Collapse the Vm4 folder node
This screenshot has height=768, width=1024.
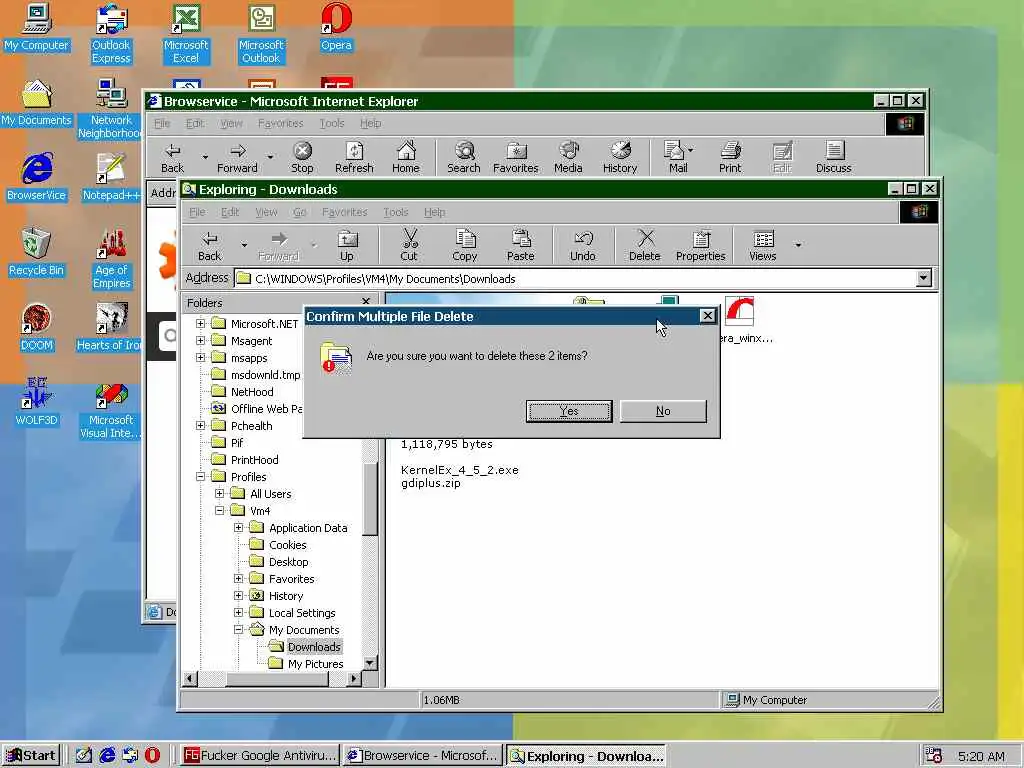click(219, 510)
